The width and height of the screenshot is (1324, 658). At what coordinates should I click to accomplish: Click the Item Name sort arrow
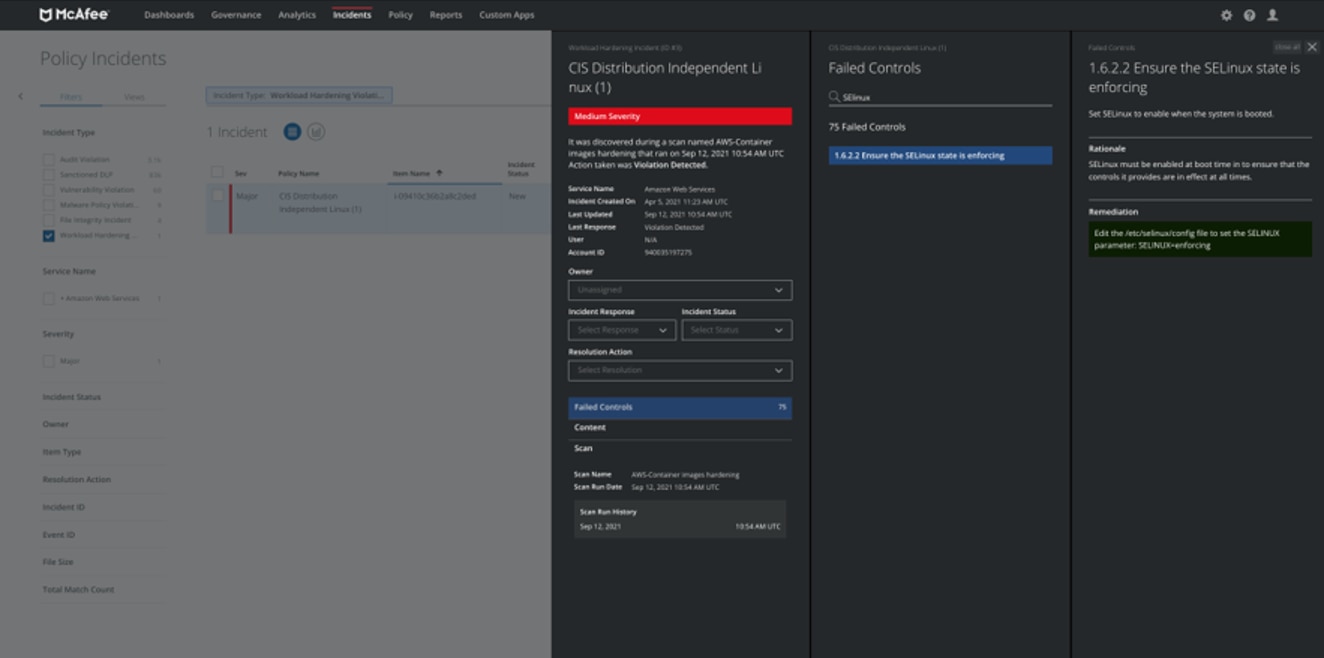click(439, 173)
